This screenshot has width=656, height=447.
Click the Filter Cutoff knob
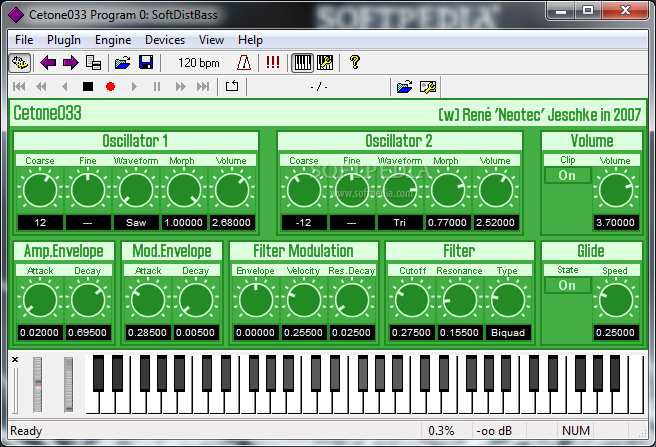coord(412,300)
